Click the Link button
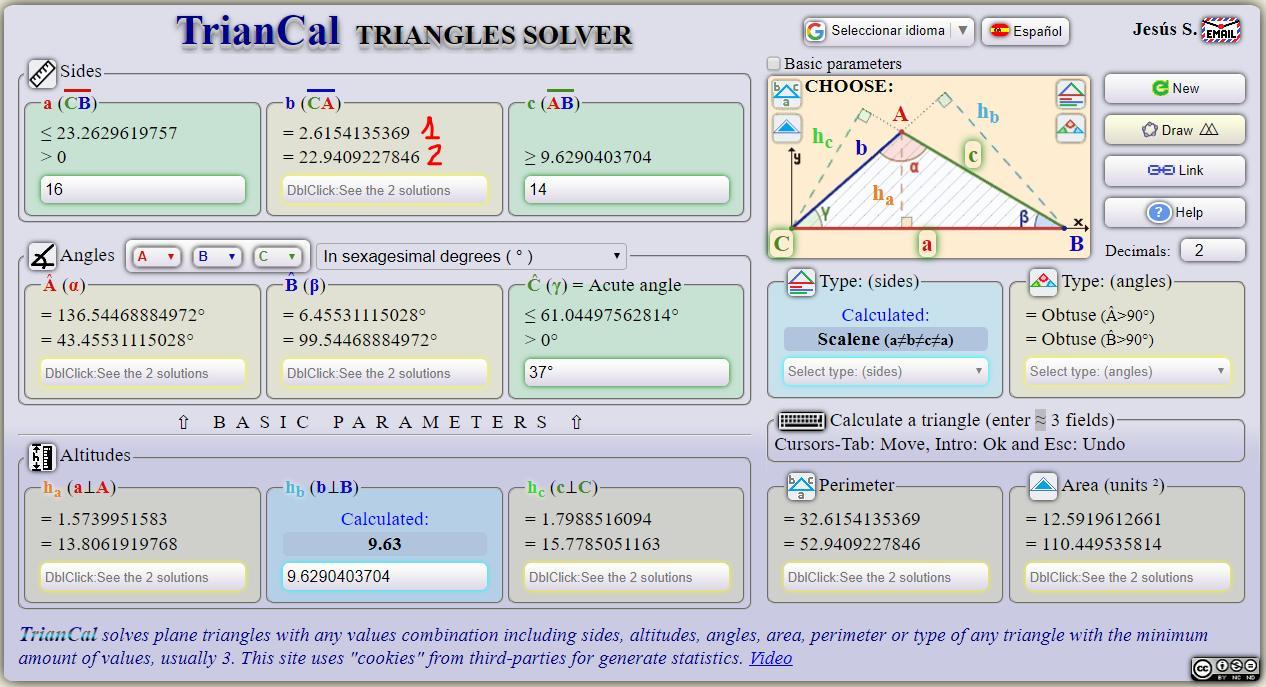Image resolution: width=1266 pixels, height=687 pixels. (1175, 171)
